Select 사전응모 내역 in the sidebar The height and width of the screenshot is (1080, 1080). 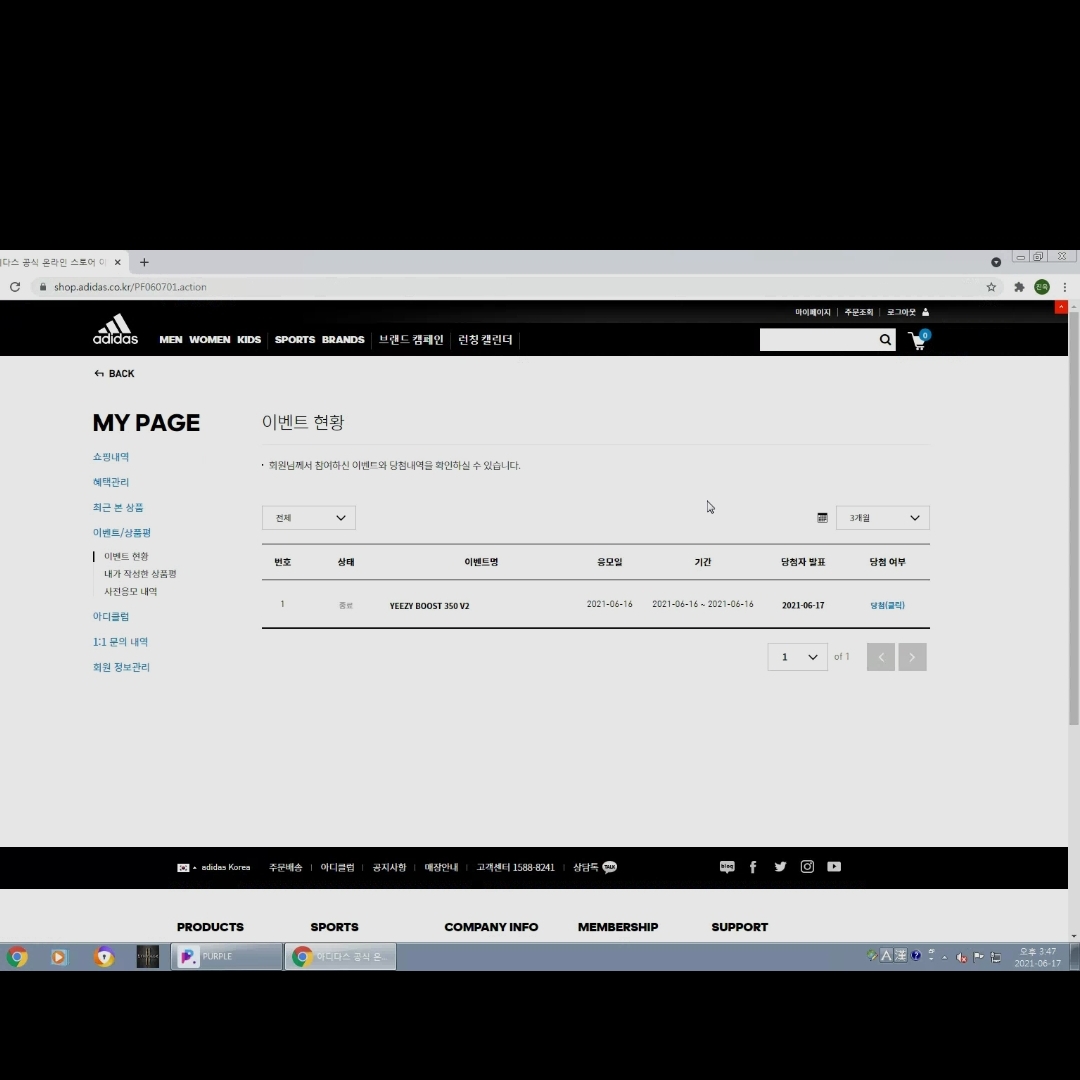point(130,592)
